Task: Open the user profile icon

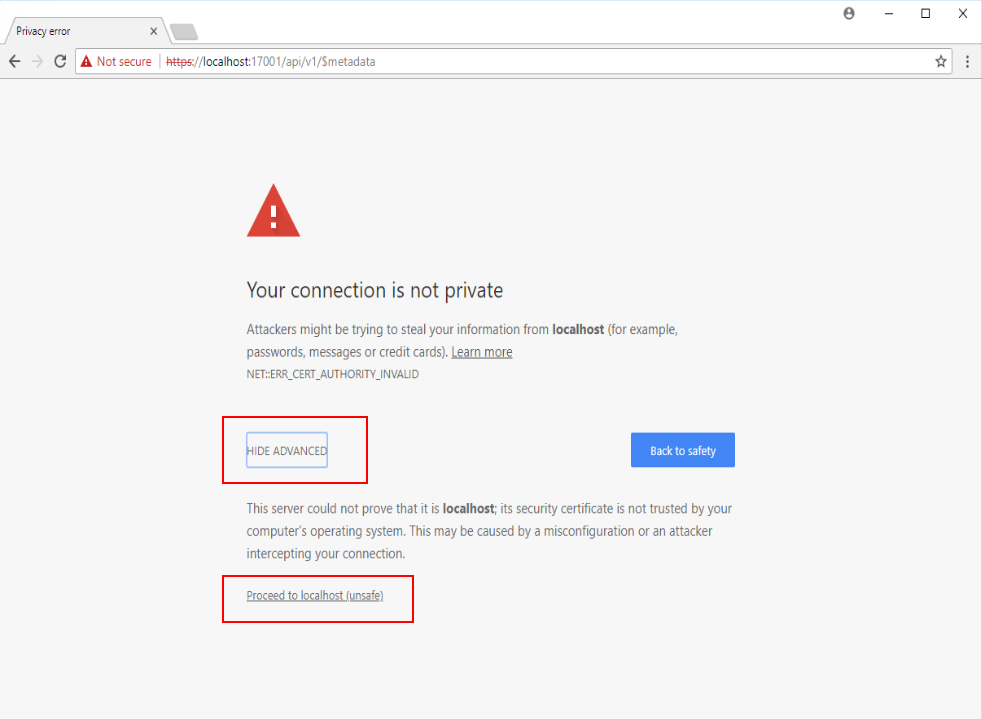Action: [x=849, y=14]
